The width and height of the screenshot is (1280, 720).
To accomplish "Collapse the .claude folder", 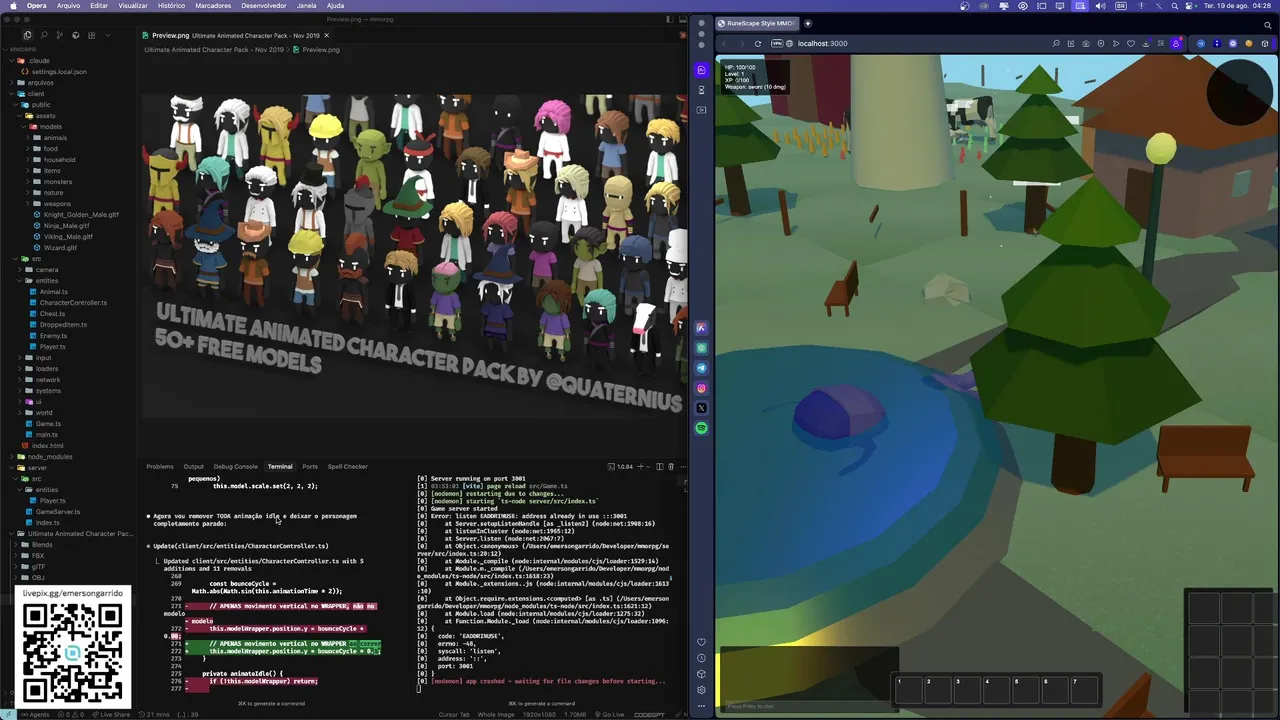I will 38,61.
